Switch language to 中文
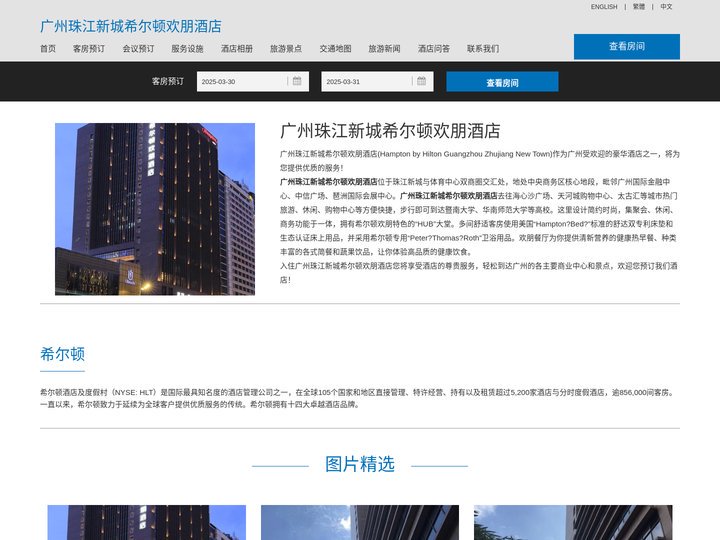This screenshot has width=720, height=540. (x=666, y=7)
